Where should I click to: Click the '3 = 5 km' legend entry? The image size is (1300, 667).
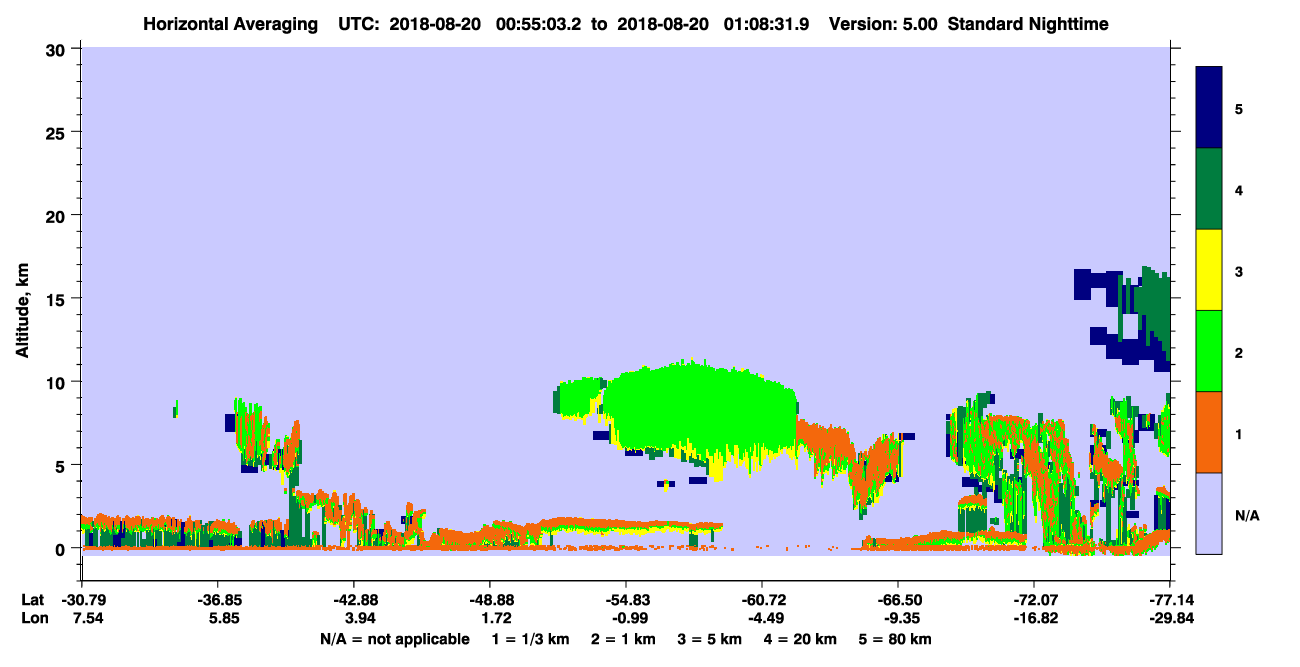coord(710,639)
